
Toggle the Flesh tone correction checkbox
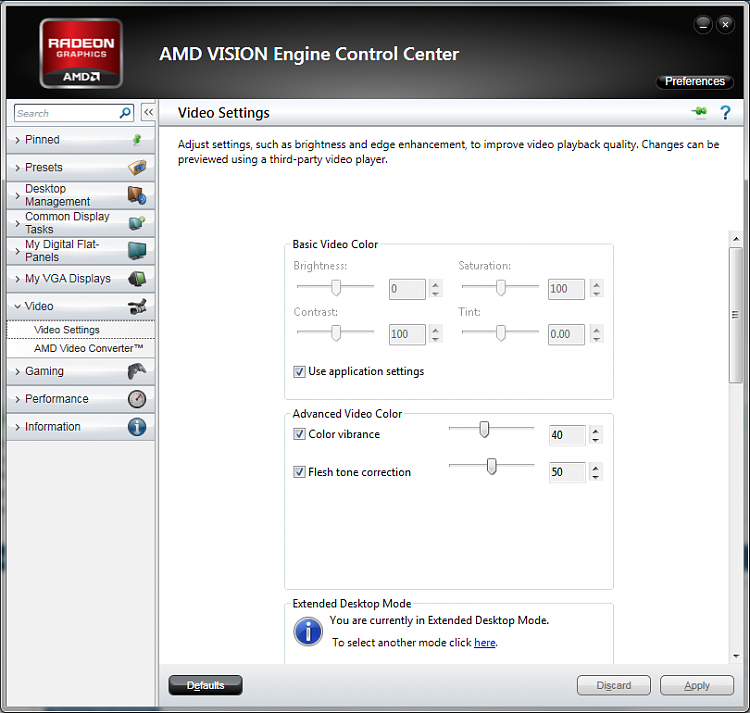[299, 472]
